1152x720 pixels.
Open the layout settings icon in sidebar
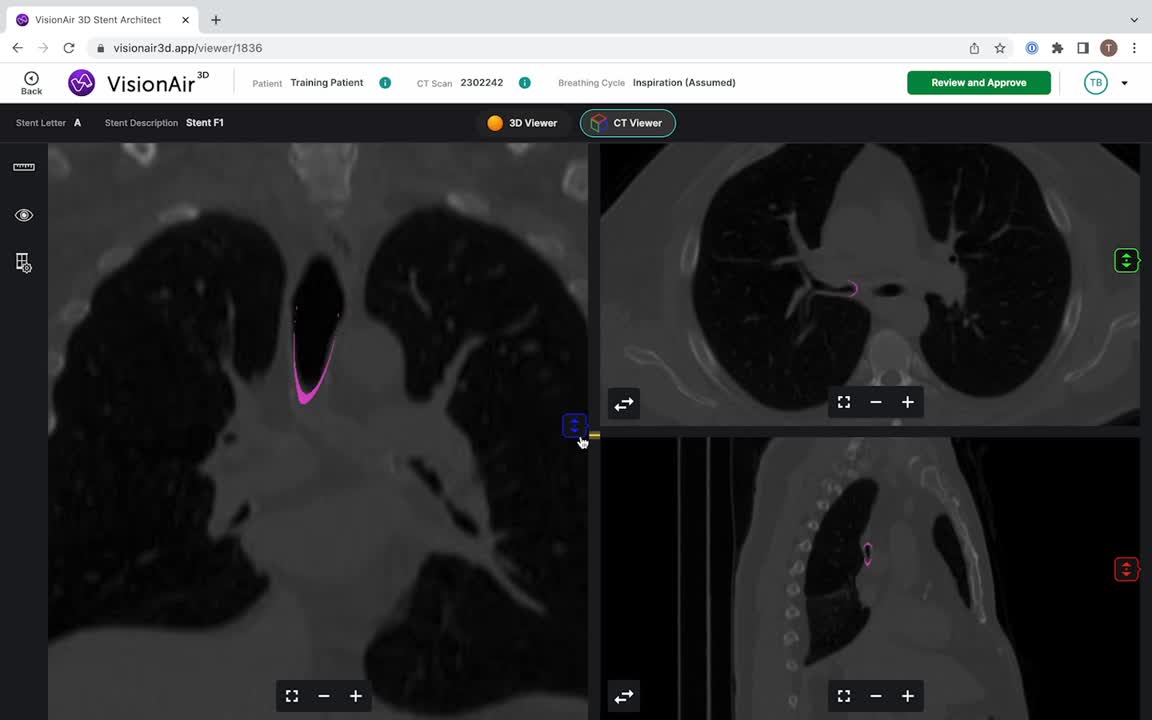point(24,263)
